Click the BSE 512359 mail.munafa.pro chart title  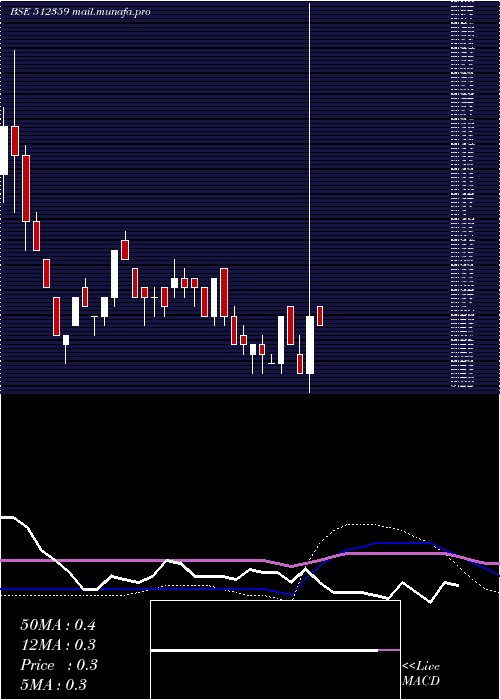(80, 12)
